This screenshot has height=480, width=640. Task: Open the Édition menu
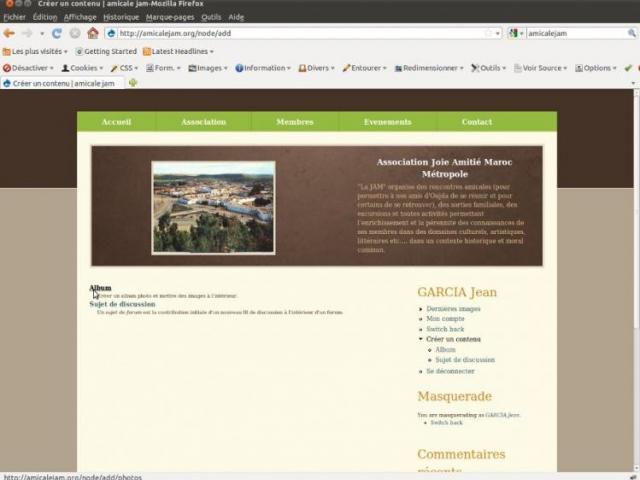[x=45, y=17]
